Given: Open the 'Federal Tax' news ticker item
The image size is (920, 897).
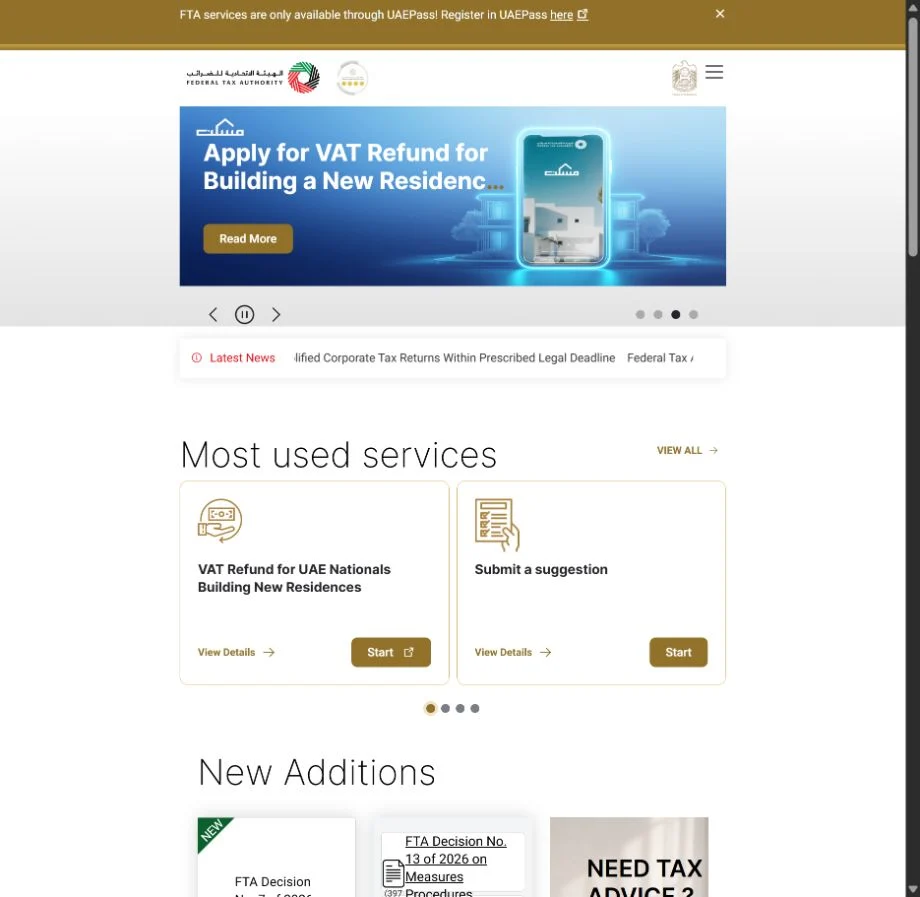Looking at the screenshot, I should 660,358.
